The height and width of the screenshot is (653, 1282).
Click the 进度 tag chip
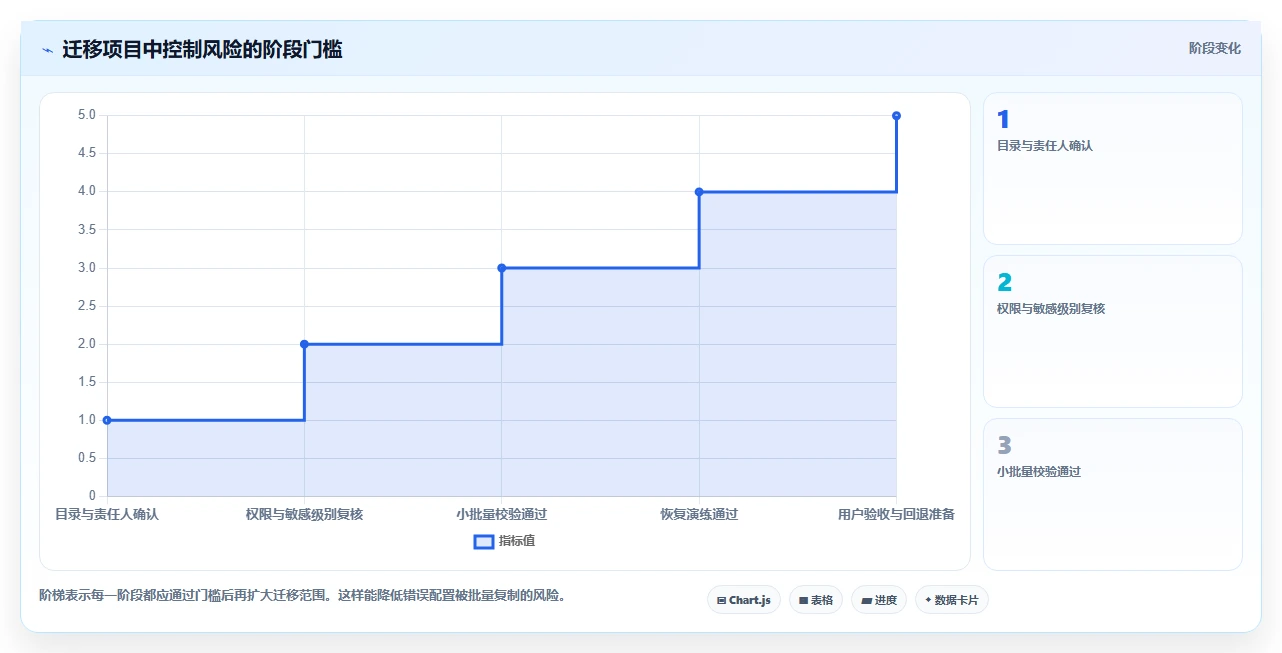coord(879,600)
